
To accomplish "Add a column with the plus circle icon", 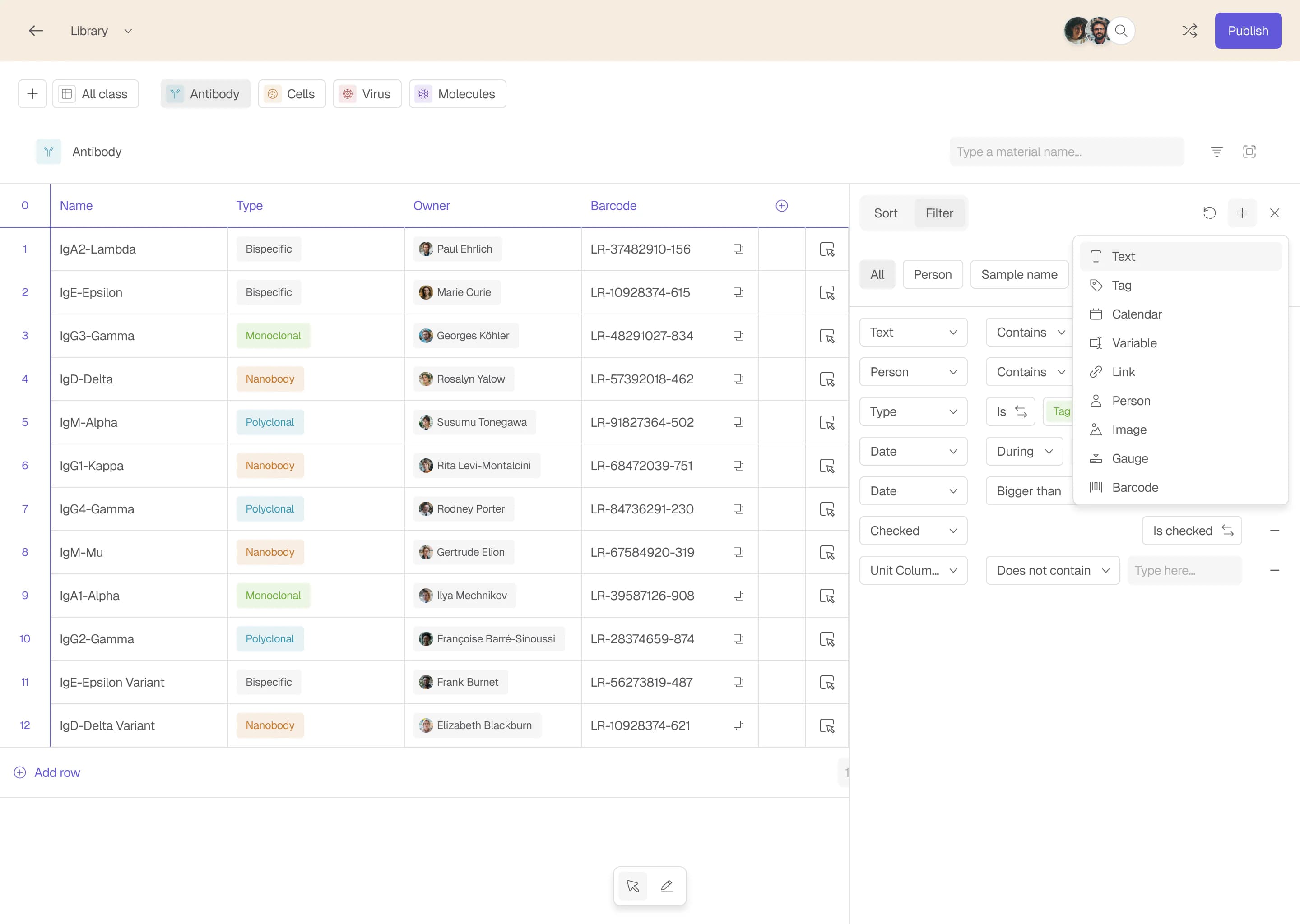I will [781, 205].
